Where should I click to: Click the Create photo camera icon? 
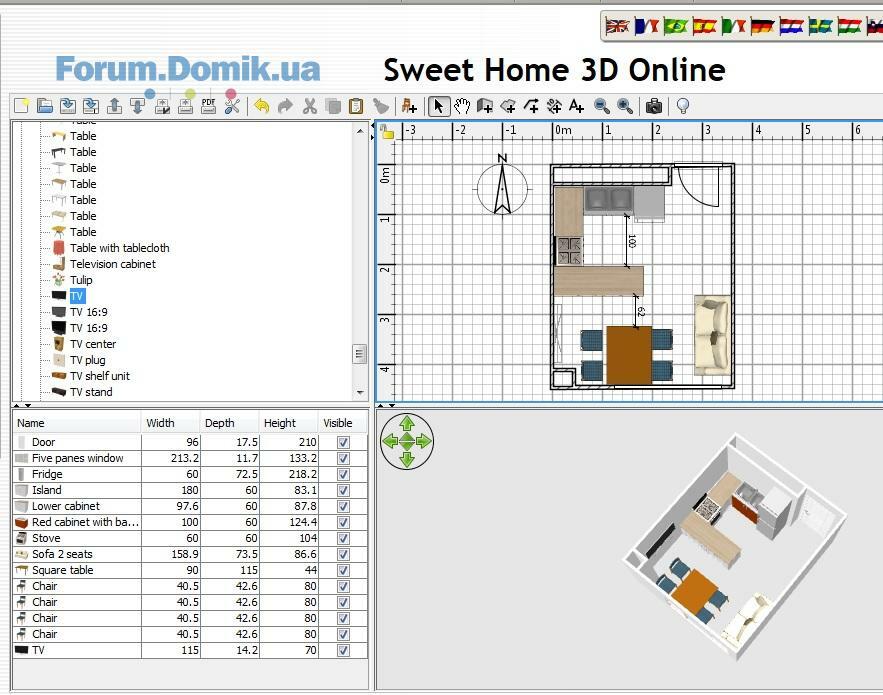[653, 106]
